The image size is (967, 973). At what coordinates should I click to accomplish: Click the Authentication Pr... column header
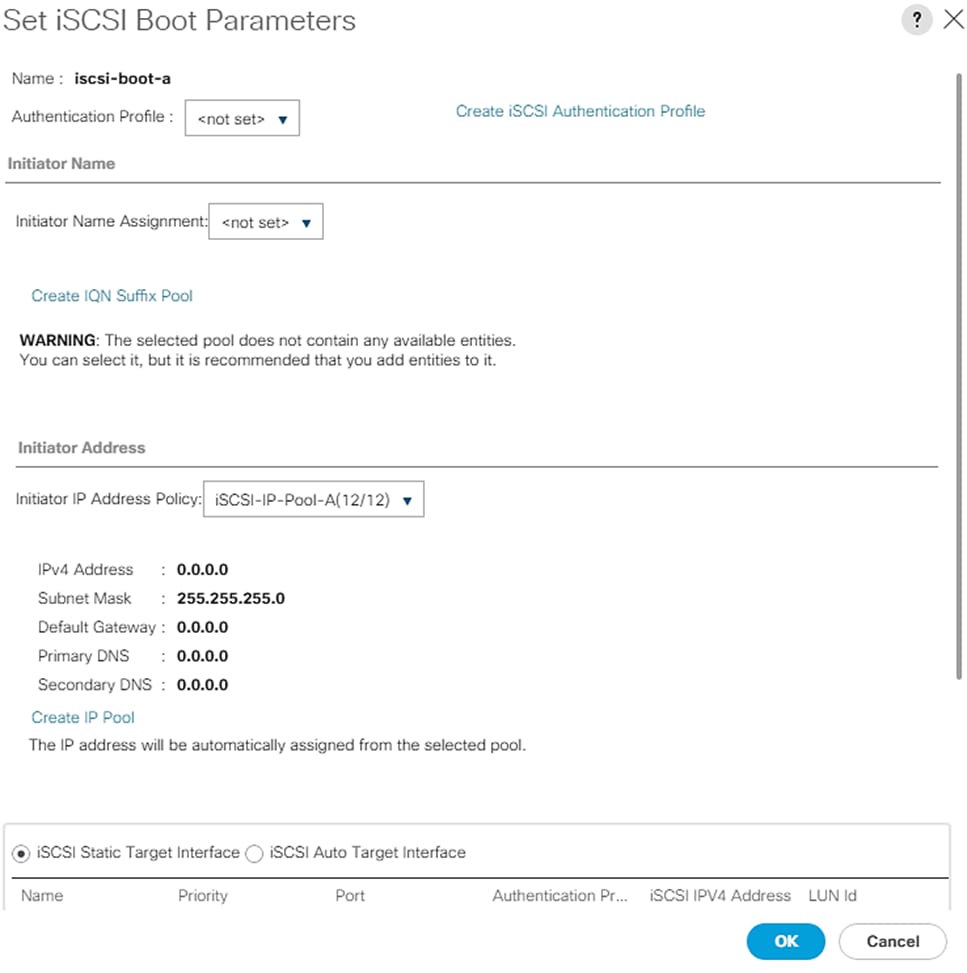coord(560,896)
